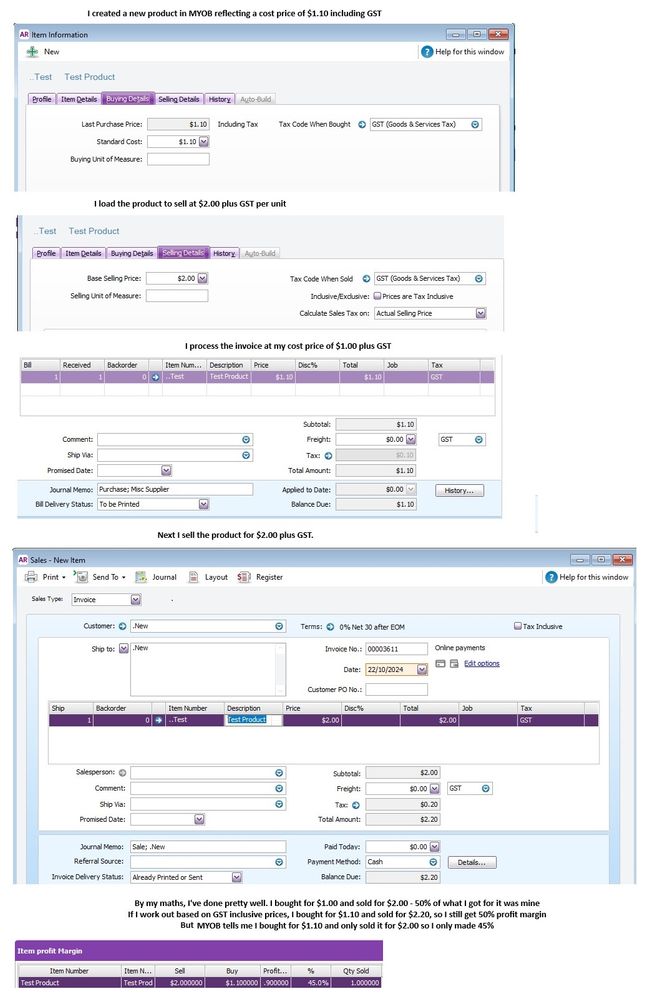Click the Send To toolbar icon

[81, 577]
